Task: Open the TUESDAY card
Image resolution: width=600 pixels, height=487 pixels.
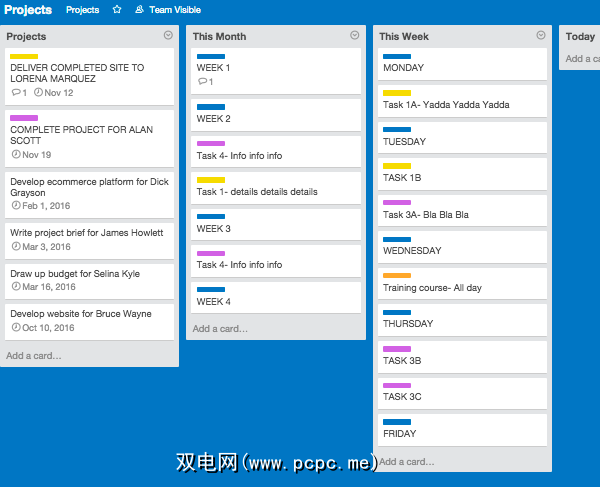Action: pyautogui.click(x=462, y=138)
